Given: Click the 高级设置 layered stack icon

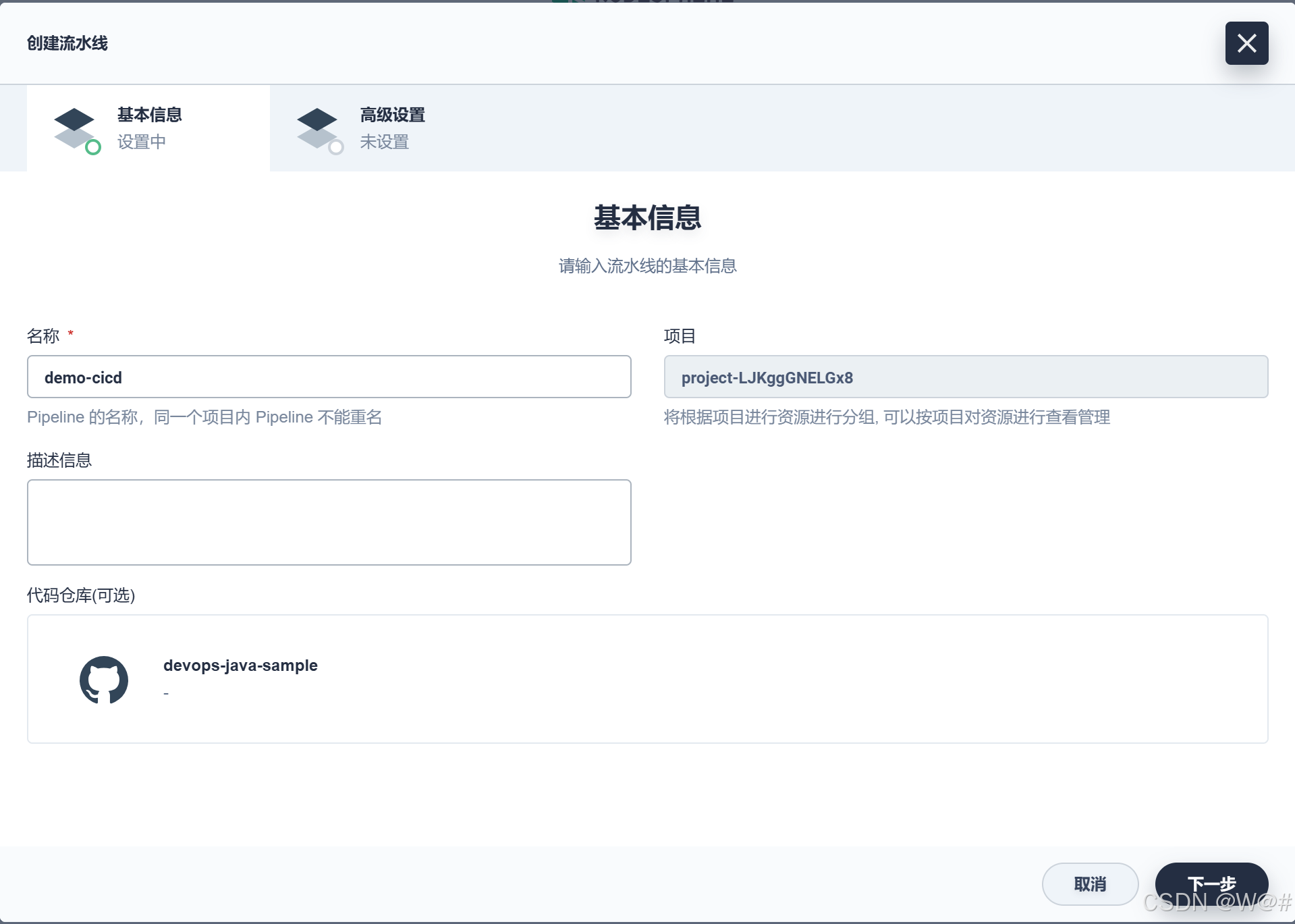Looking at the screenshot, I should [x=320, y=130].
